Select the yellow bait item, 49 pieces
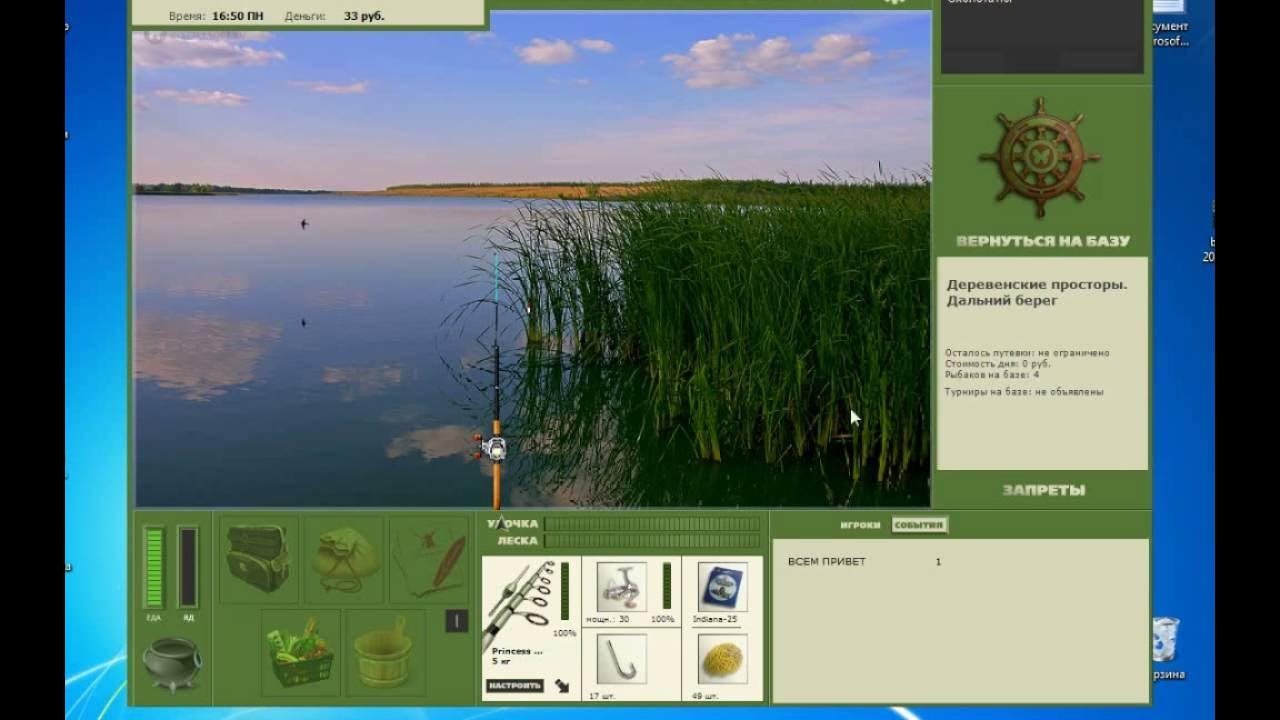 pos(722,659)
